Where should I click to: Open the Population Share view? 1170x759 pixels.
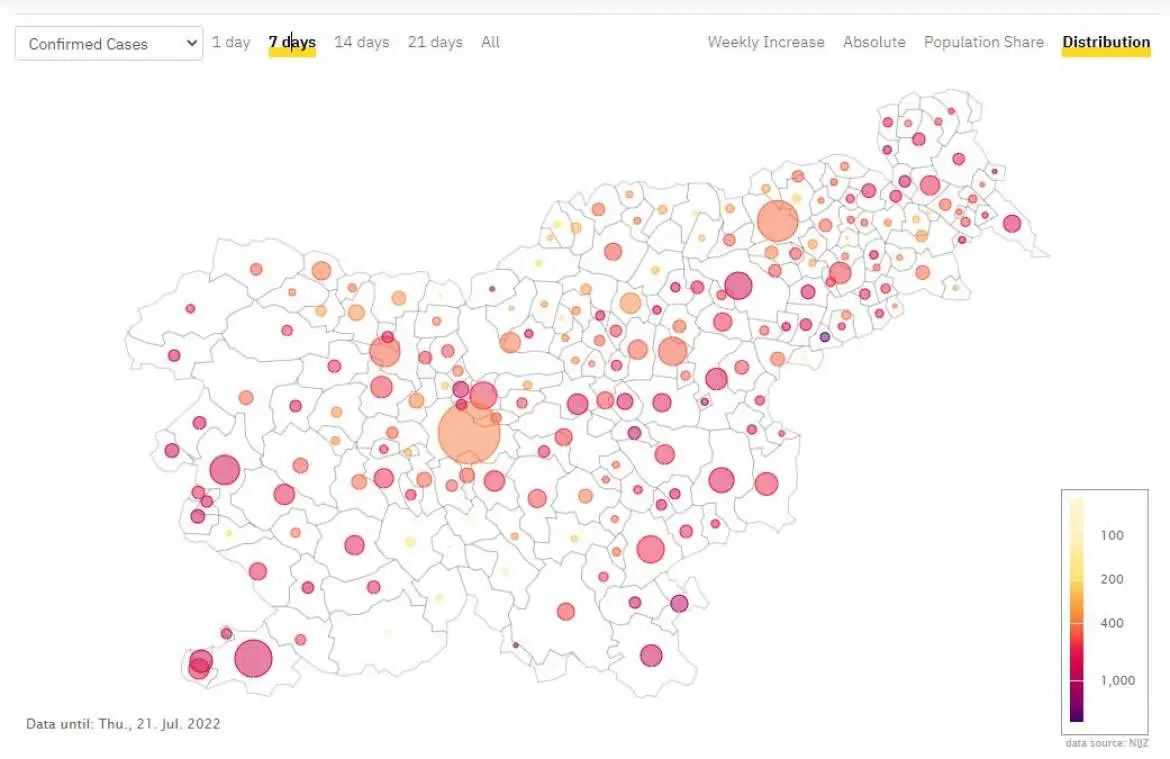pyautogui.click(x=983, y=42)
